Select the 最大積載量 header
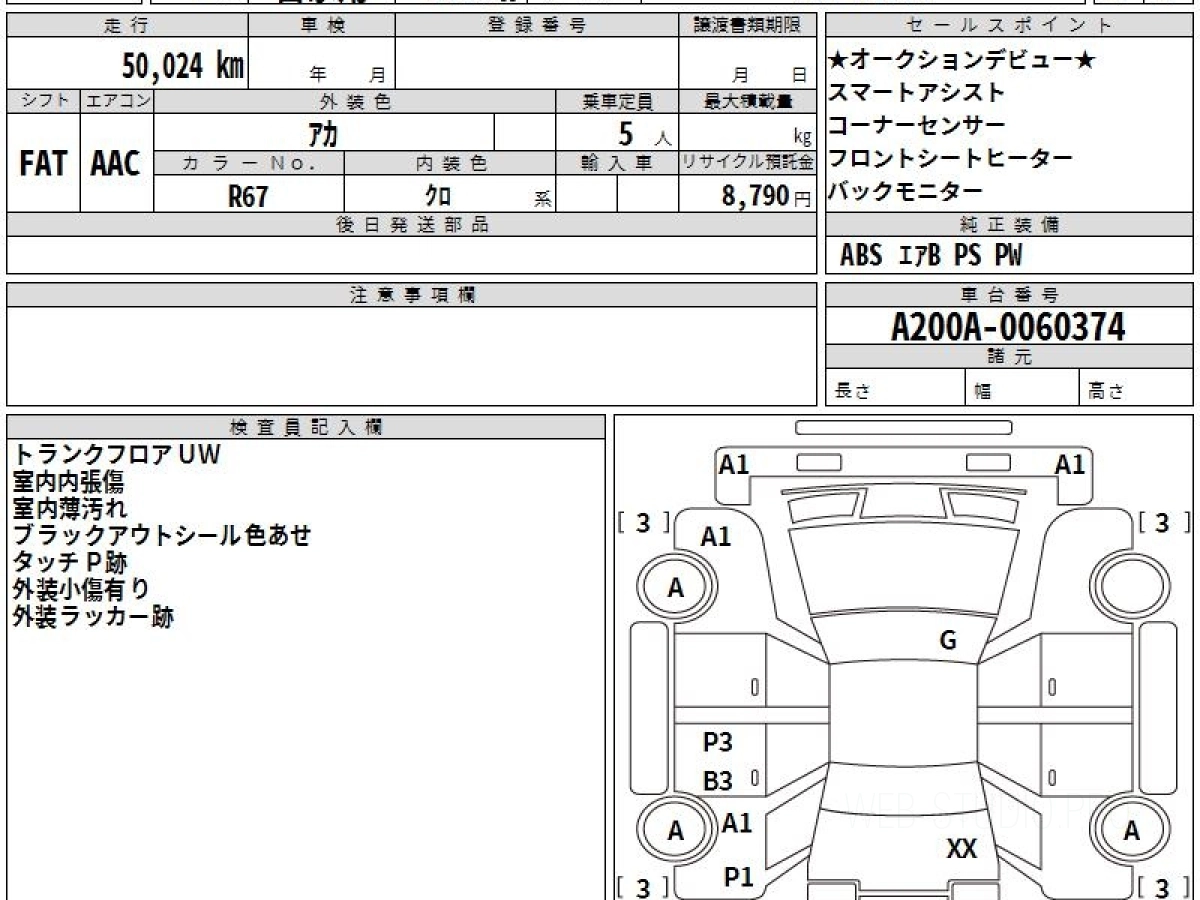 coord(747,101)
